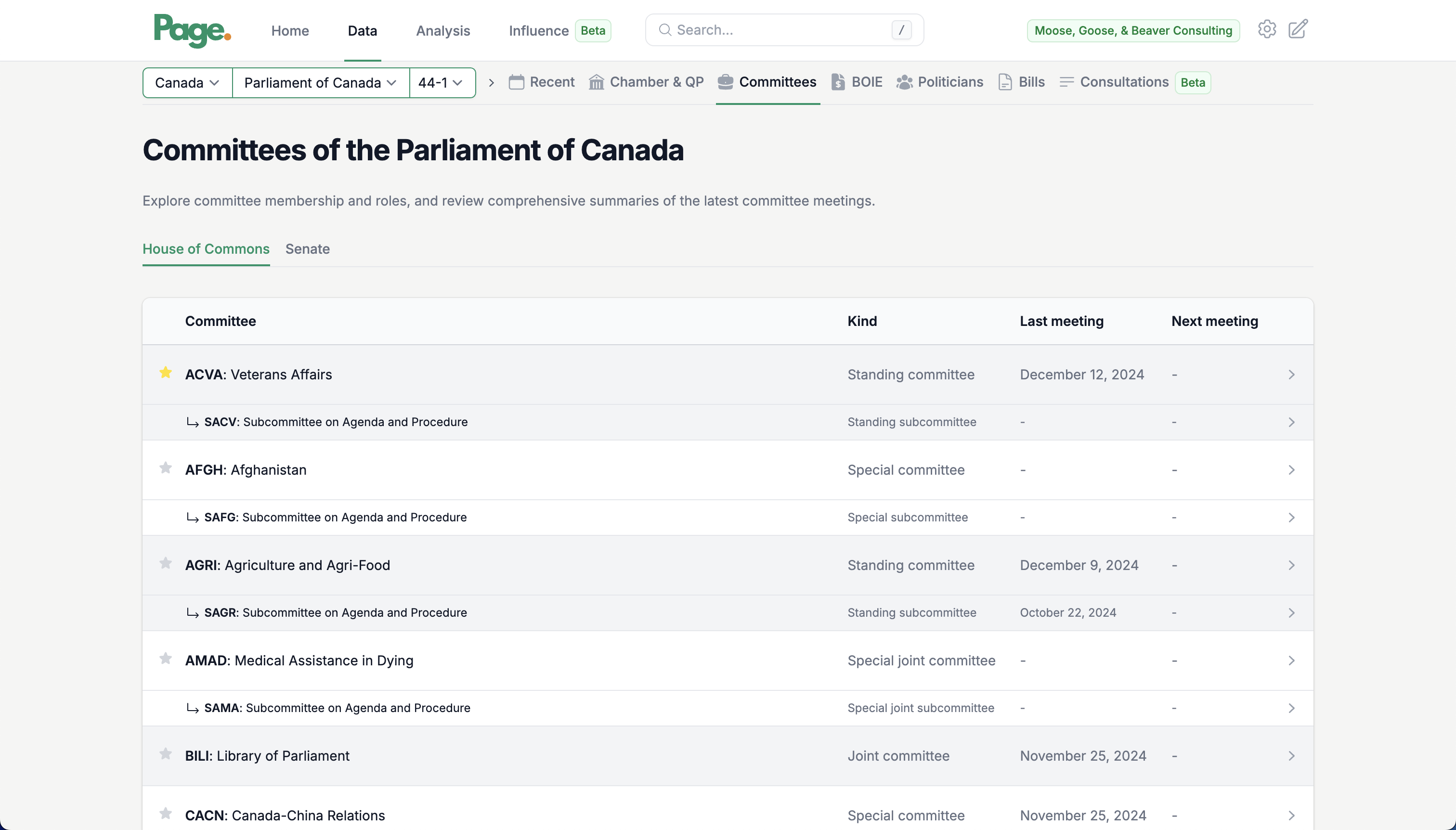Click Moose, Goose, & Beaver Consulting button
This screenshot has height=830, width=1456.
[x=1133, y=31]
